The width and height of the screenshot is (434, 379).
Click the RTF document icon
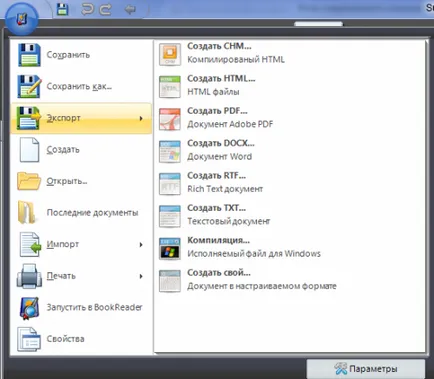[170, 183]
